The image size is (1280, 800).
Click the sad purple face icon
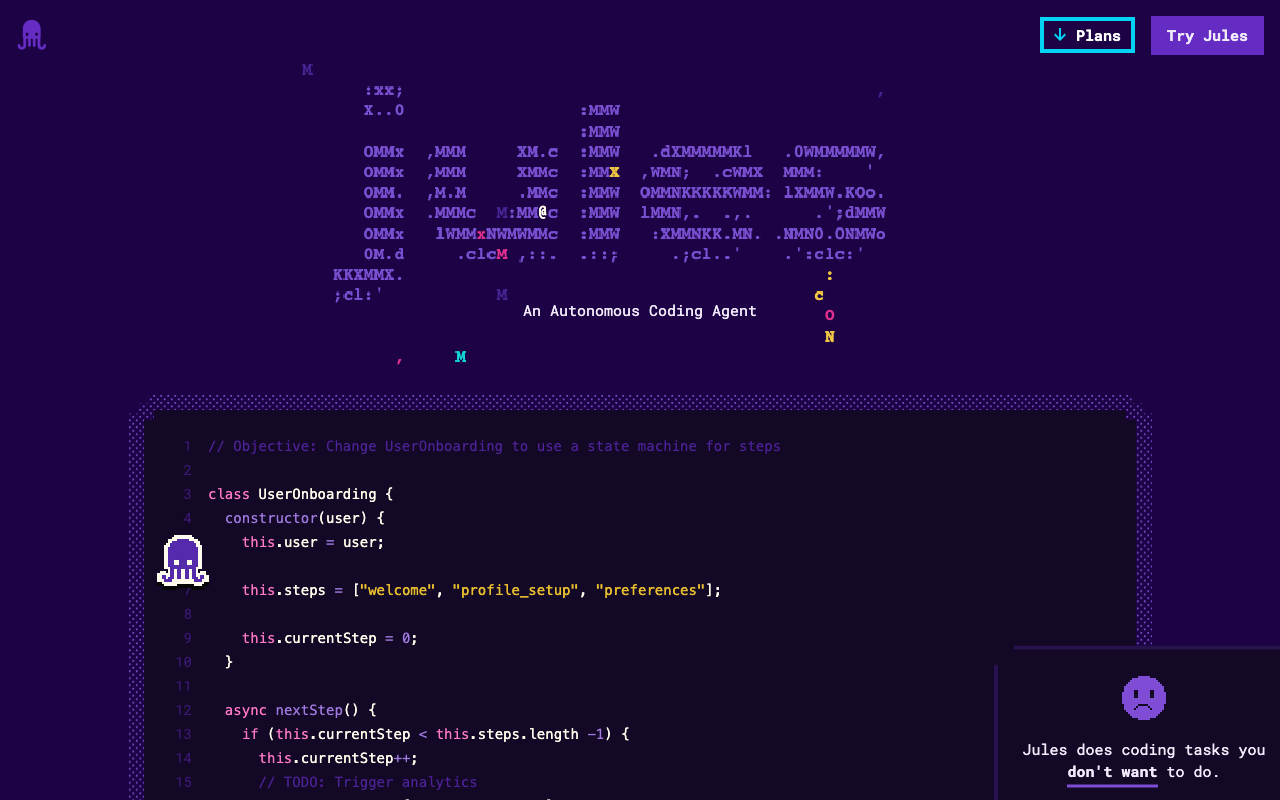pos(1144,697)
